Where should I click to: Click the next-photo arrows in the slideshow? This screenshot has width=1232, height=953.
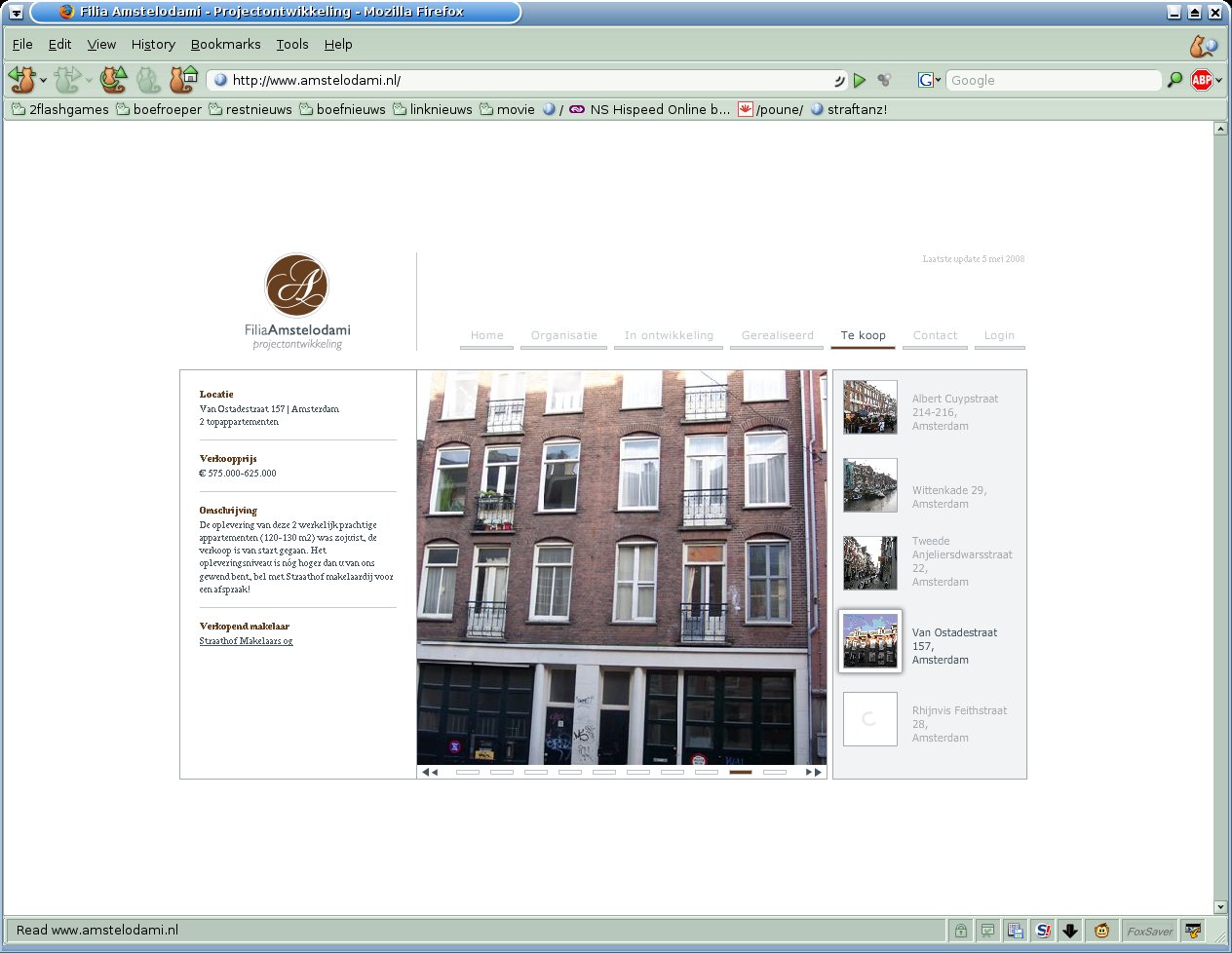pyautogui.click(x=813, y=772)
